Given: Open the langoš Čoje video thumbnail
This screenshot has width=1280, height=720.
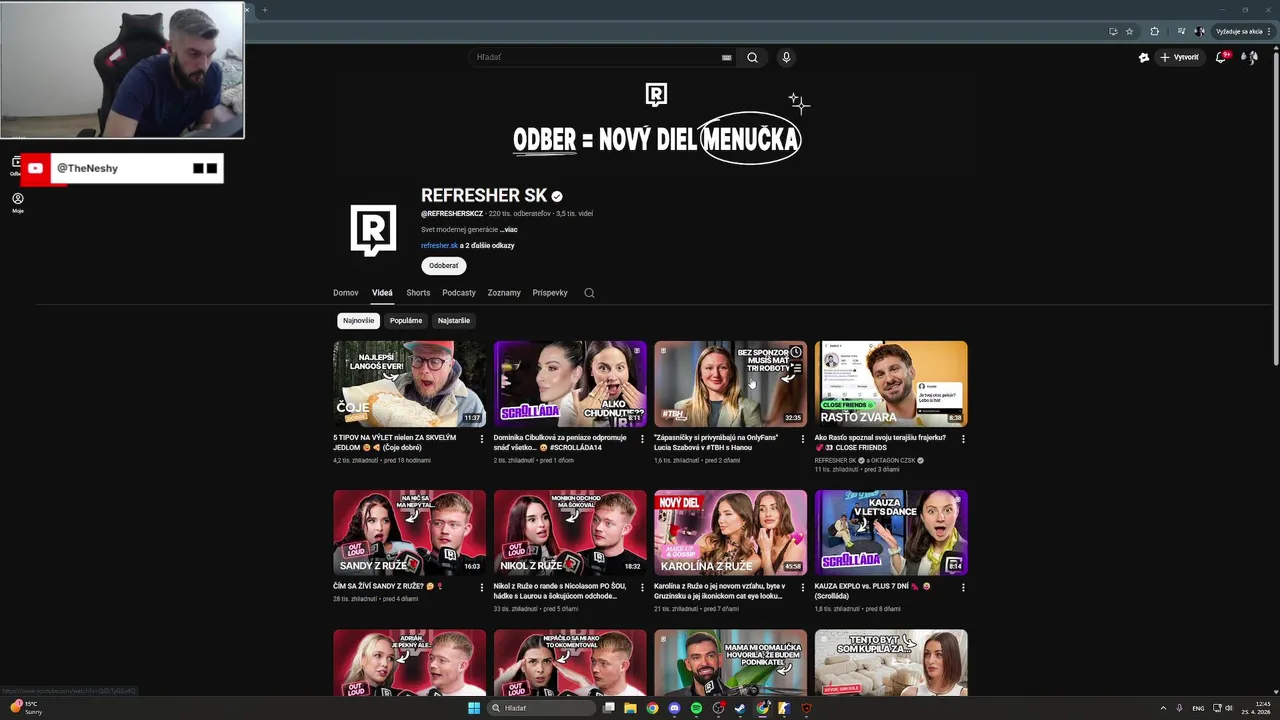Looking at the screenshot, I should pyautogui.click(x=409, y=384).
